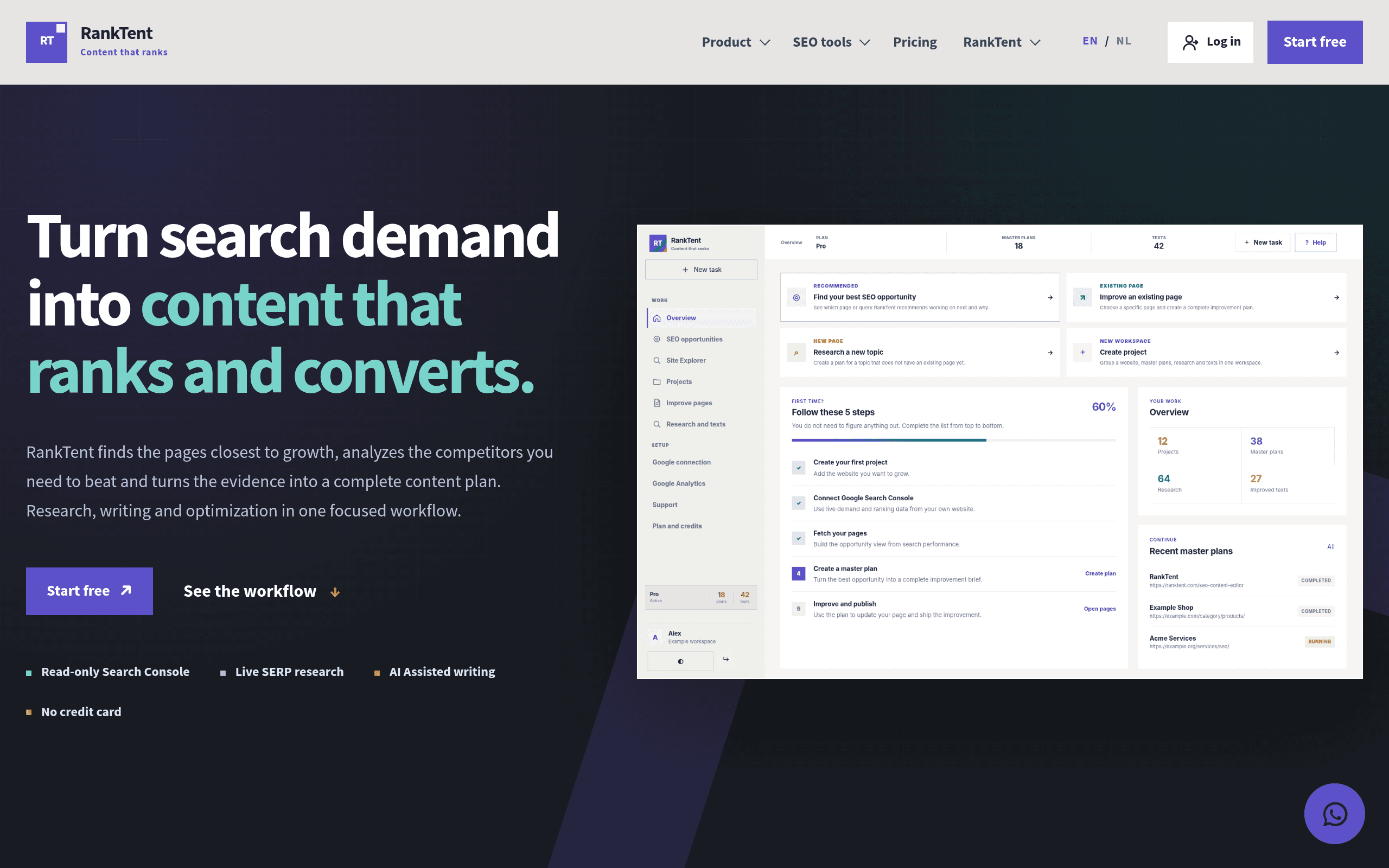
Task: Click the Overview home icon in sidebar
Action: tap(657, 318)
